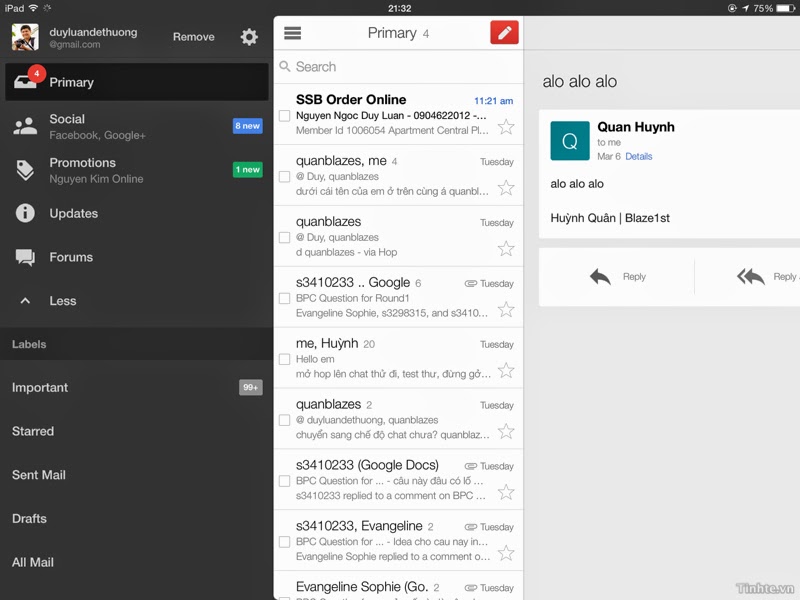Tap the duyluandethuong account name
800x600 pixels.
pos(93,32)
